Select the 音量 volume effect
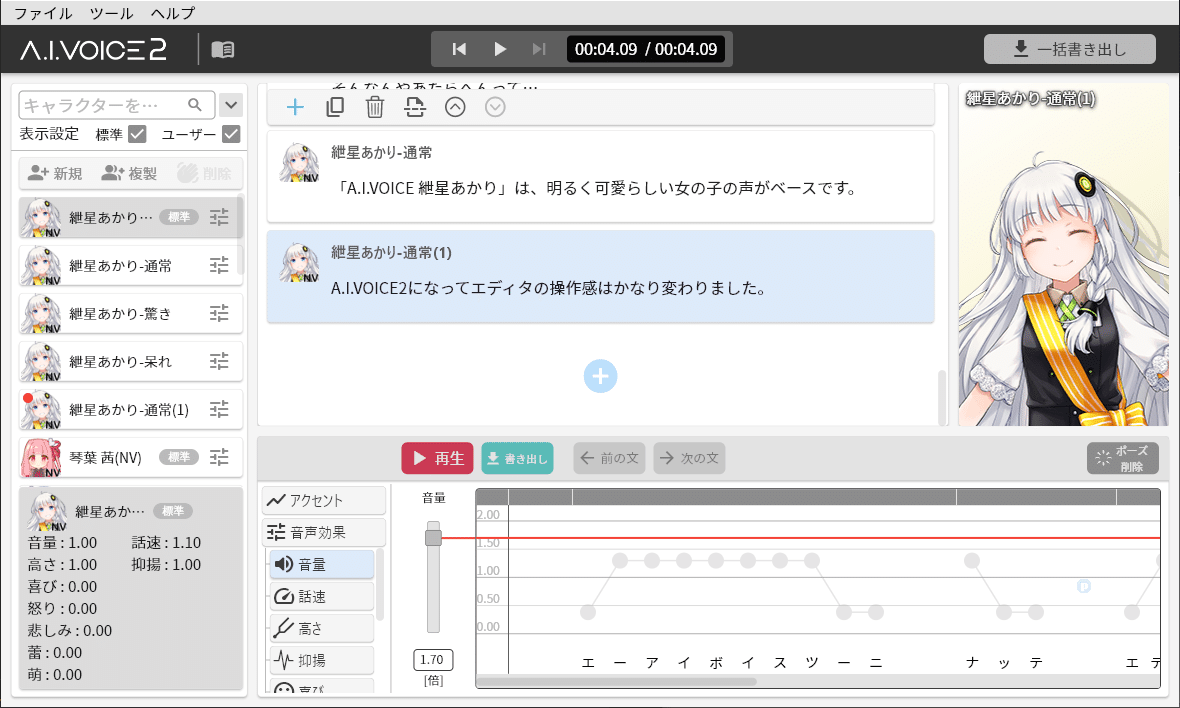 click(x=324, y=565)
